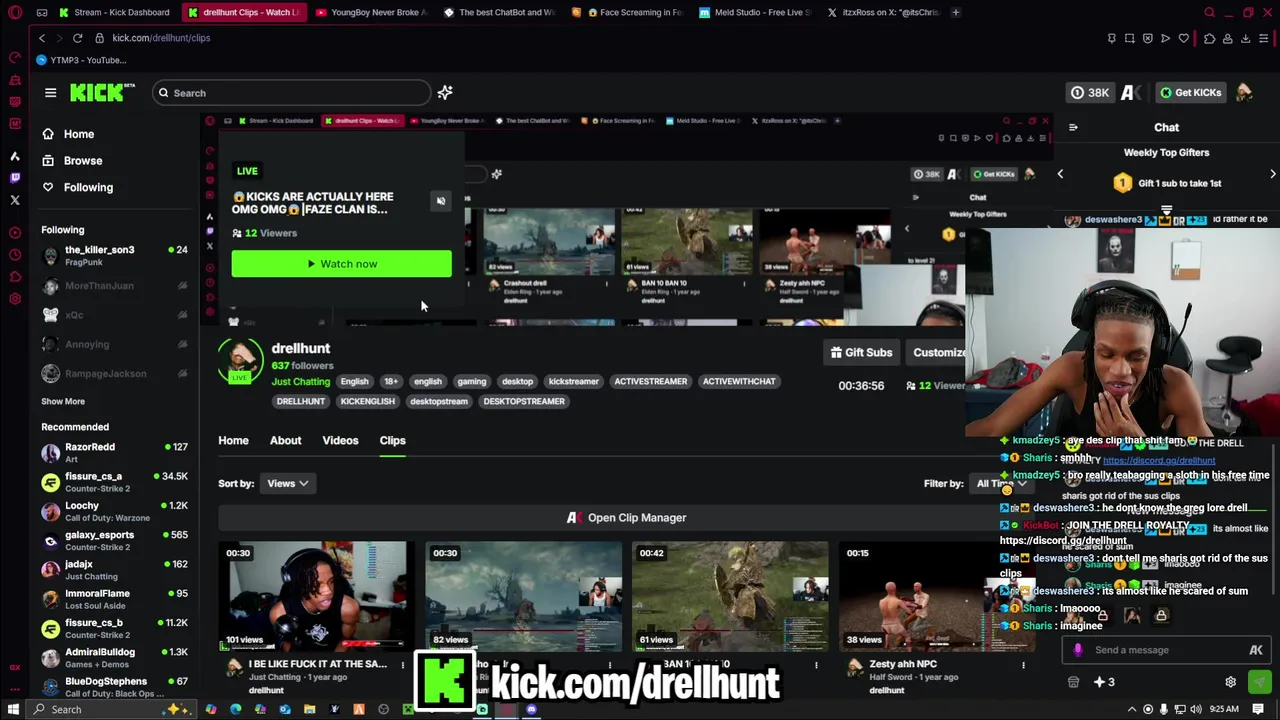Open the profile avatar menu
The height and width of the screenshot is (720, 1280).
[x=1244, y=93]
